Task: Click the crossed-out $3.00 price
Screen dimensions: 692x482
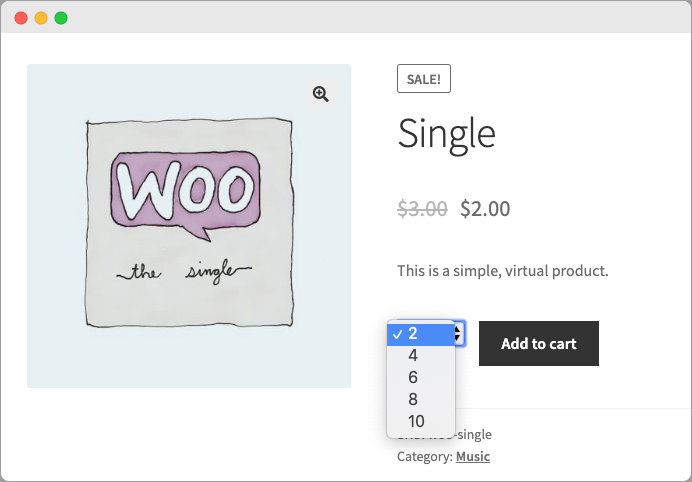Action: [422, 208]
